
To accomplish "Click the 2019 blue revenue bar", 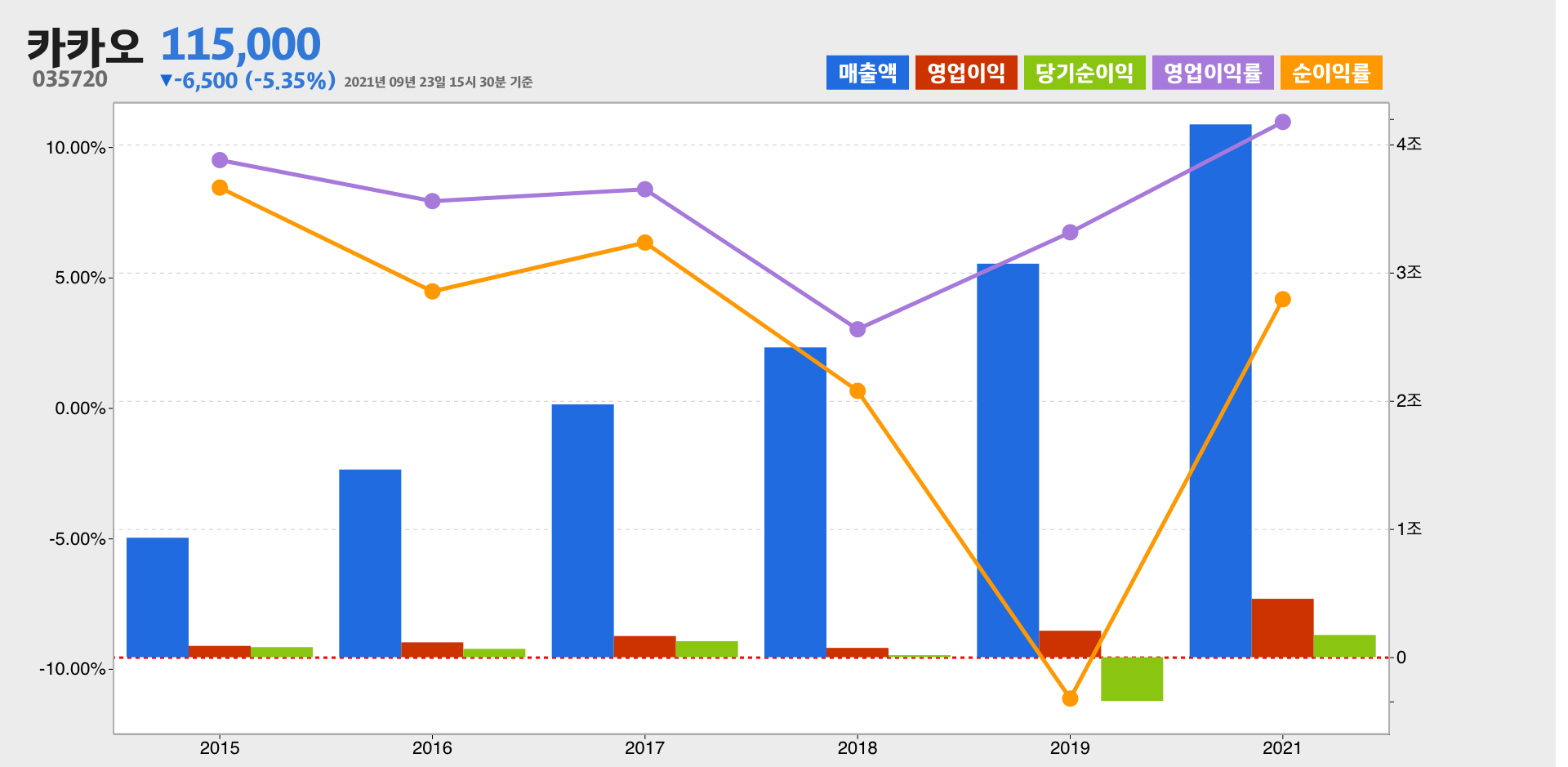I will [1008, 461].
